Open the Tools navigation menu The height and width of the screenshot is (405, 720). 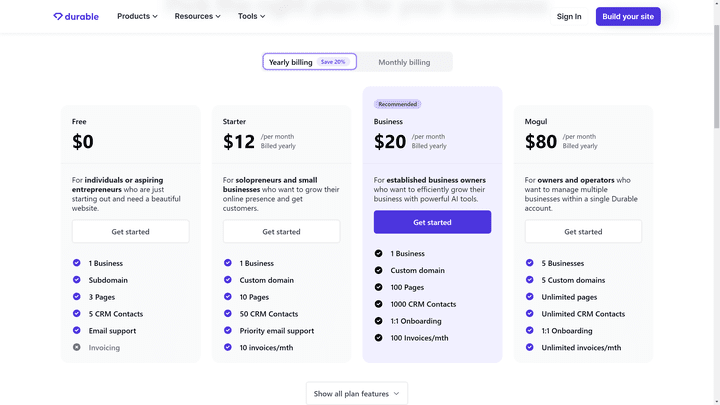coord(251,16)
